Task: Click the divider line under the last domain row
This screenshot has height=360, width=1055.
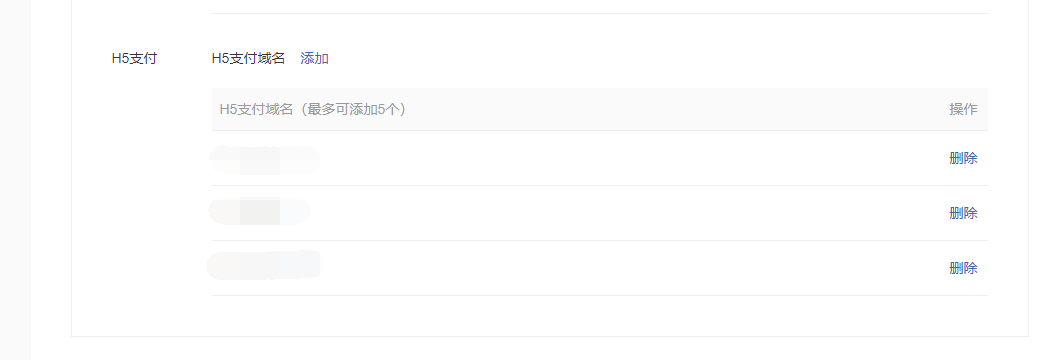Action: [x=599, y=295]
